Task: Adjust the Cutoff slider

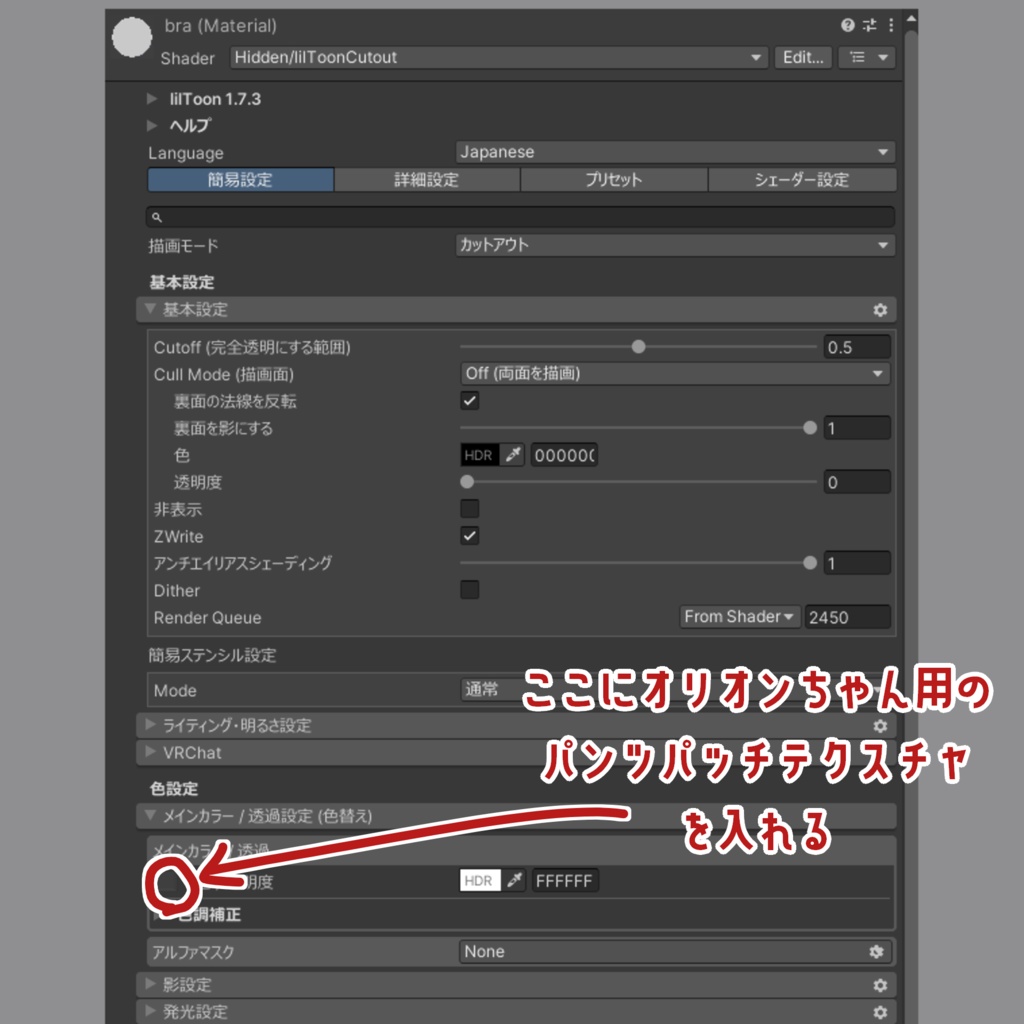Action: tap(638, 347)
